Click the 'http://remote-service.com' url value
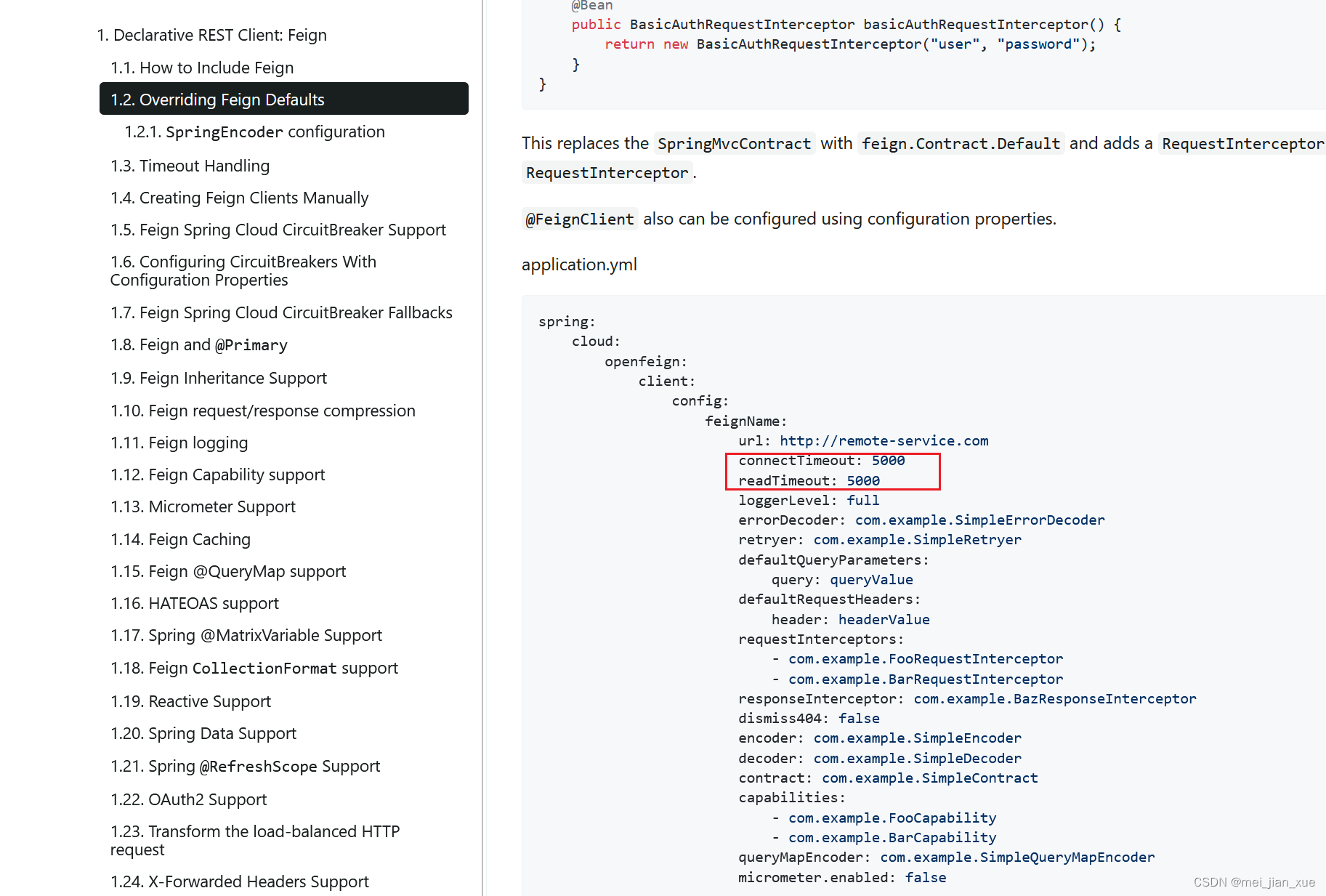Screen dimensions: 1326x896 click(x=884, y=441)
